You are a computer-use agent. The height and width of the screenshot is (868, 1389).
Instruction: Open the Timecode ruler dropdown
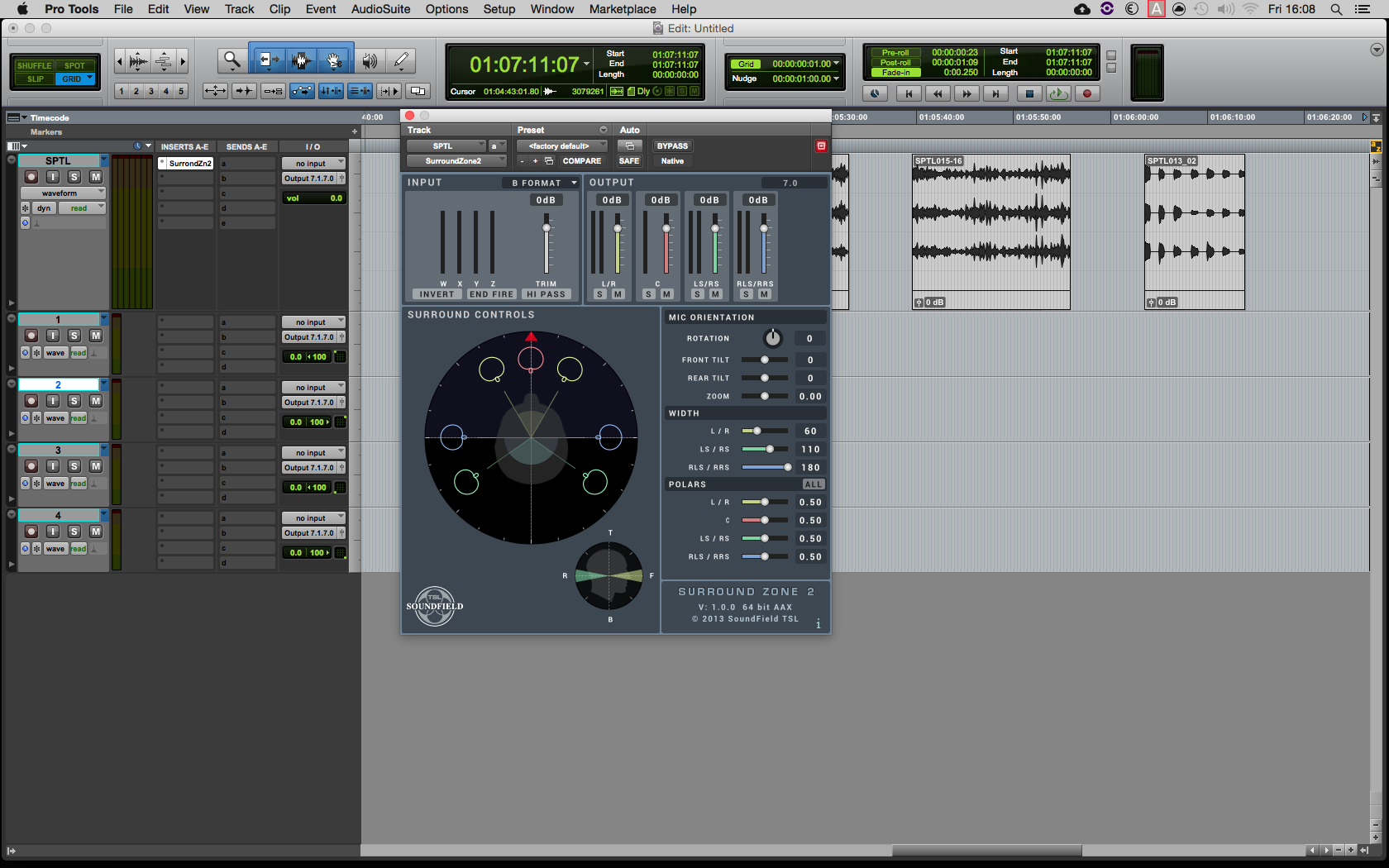point(17,117)
